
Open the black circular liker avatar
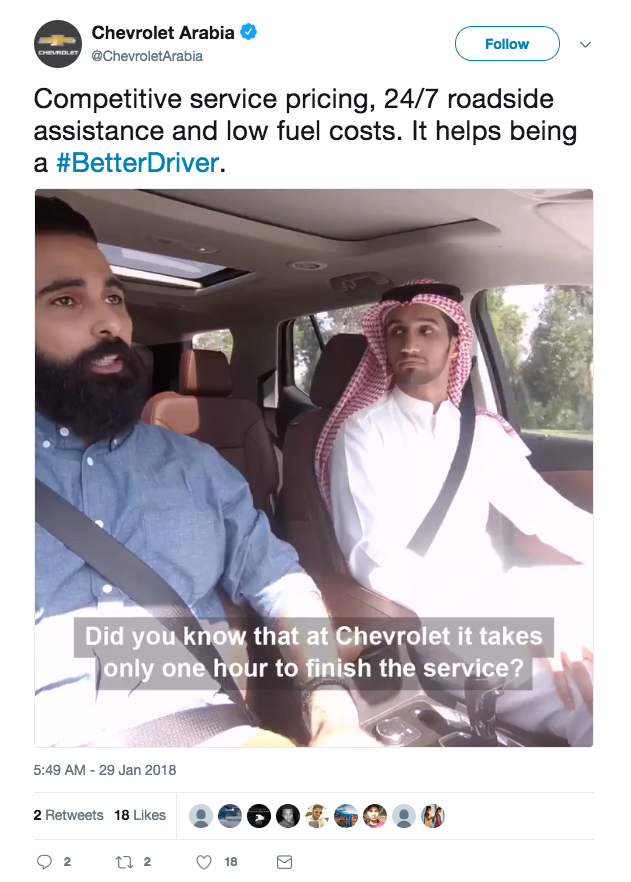pyautogui.click(x=259, y=816)
